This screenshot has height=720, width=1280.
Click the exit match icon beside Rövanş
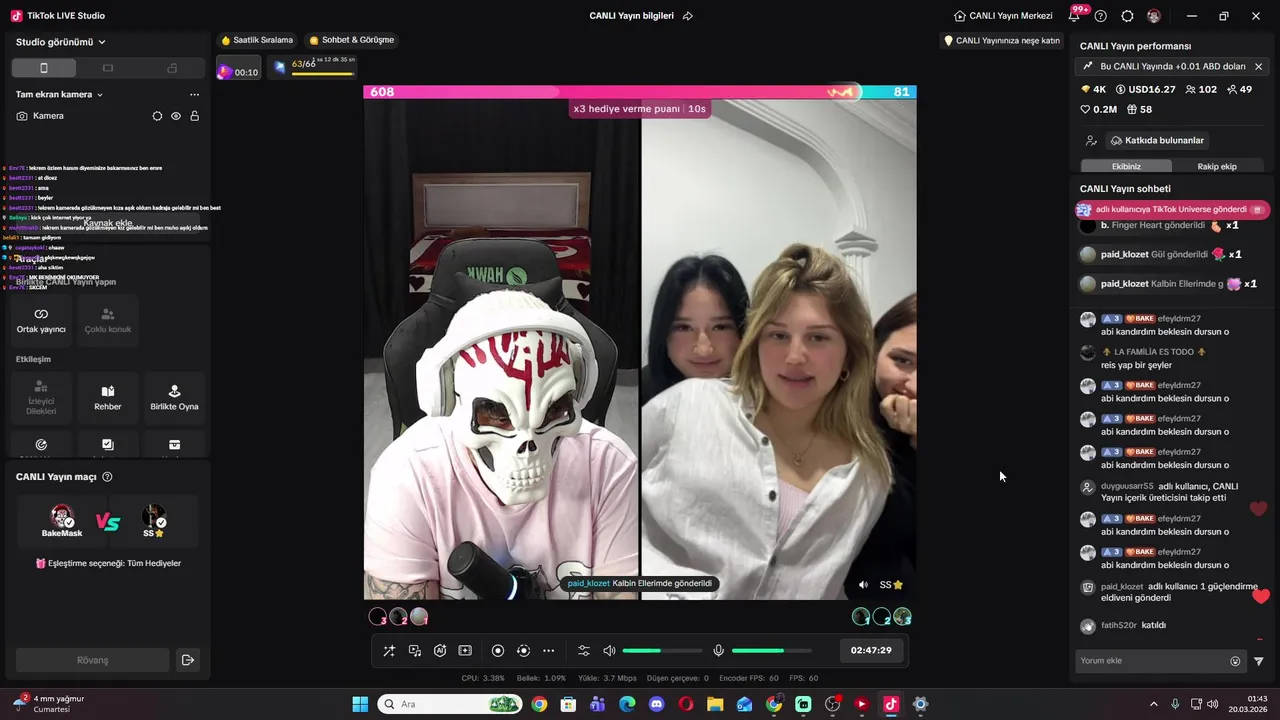pyautogui.click(x=187, y=660)
